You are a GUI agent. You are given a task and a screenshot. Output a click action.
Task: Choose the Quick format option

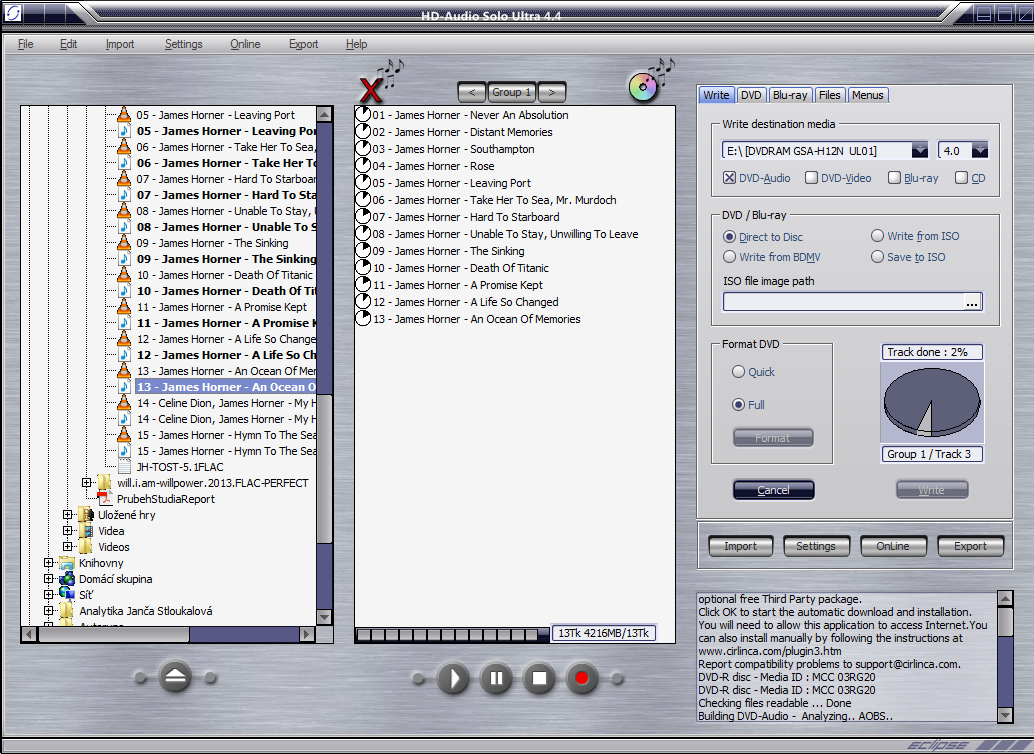[x=739, y=372]
